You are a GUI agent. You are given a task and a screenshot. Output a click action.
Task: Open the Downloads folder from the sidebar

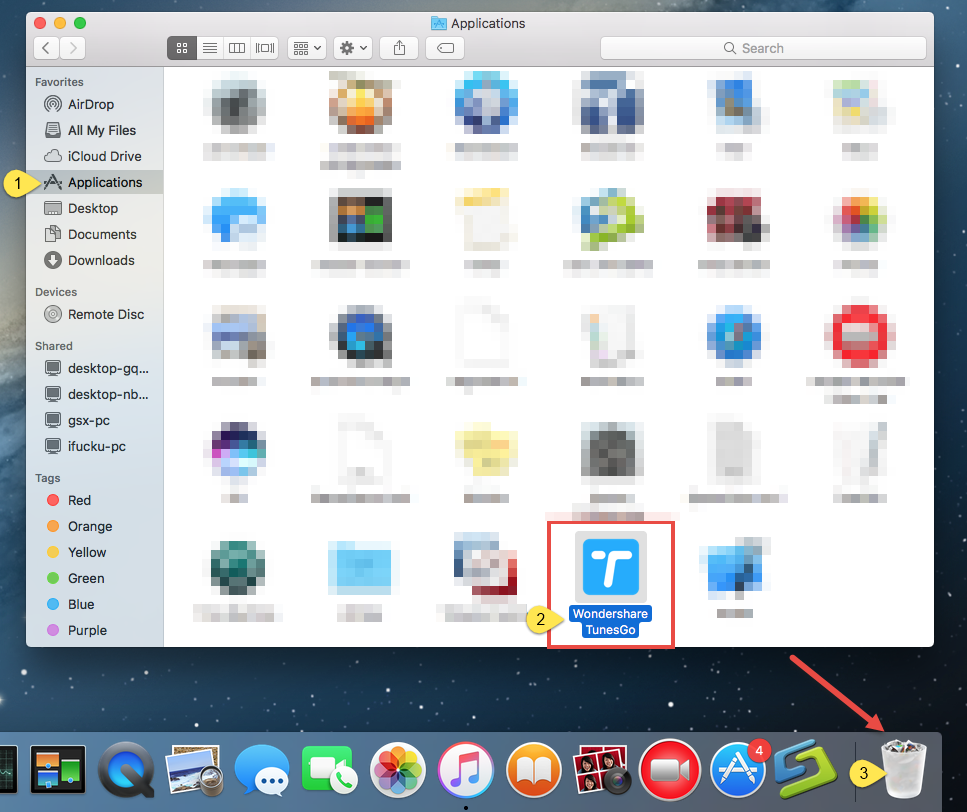click(97, 260)
